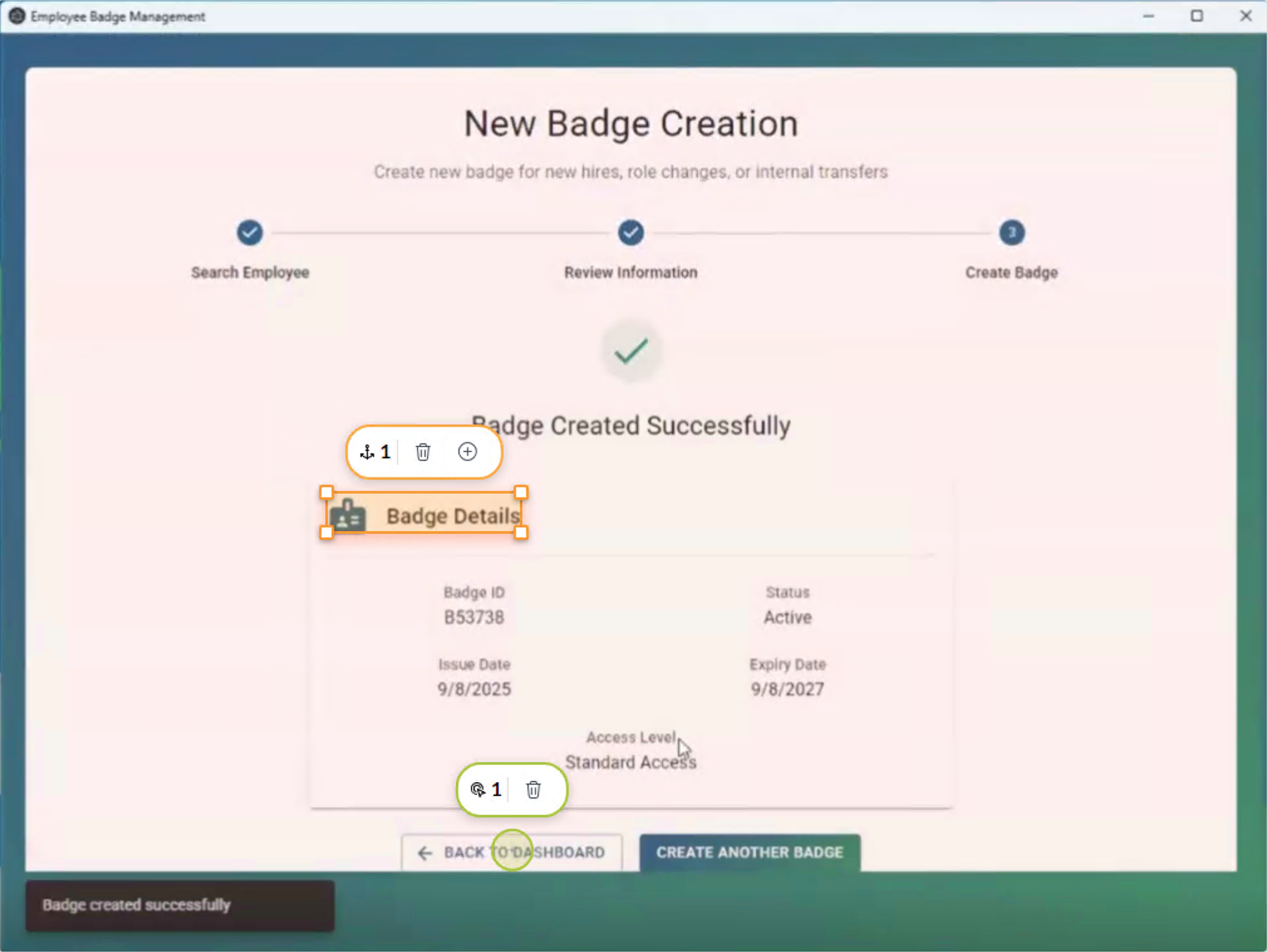Click the subtitle about new hires
This screenshot has width=1267, height=952.
pos(630,171)
